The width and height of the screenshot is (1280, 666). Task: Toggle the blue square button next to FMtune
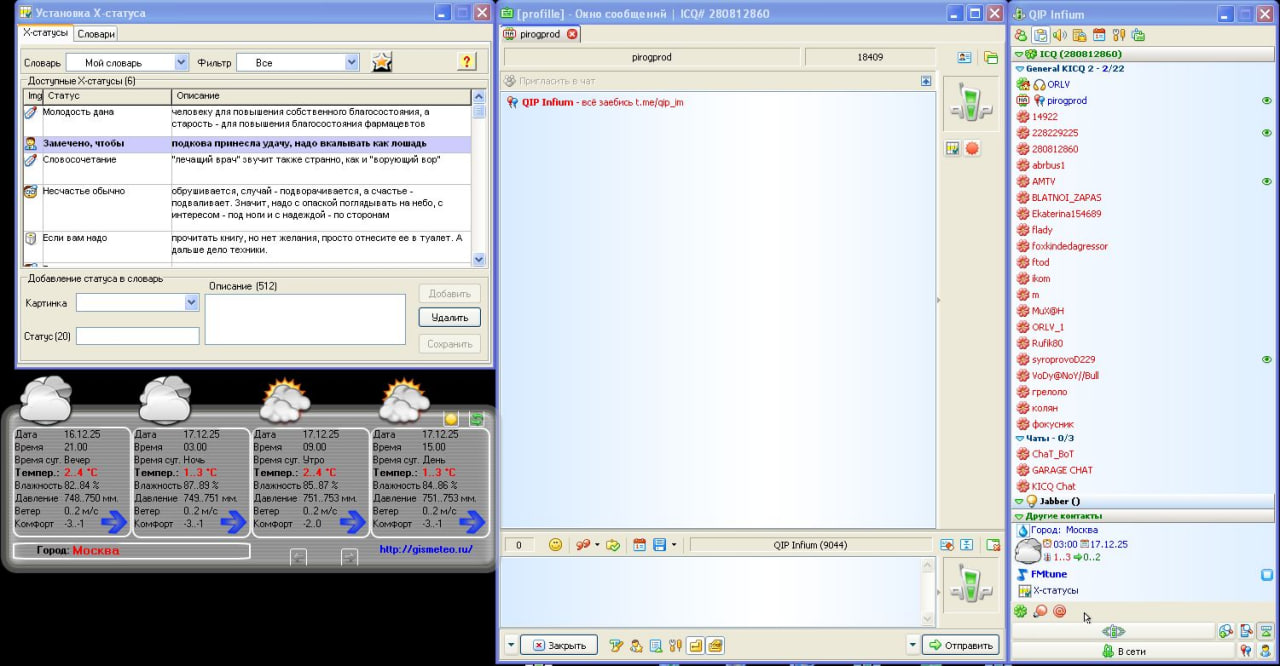click(x=1266, y=575)
